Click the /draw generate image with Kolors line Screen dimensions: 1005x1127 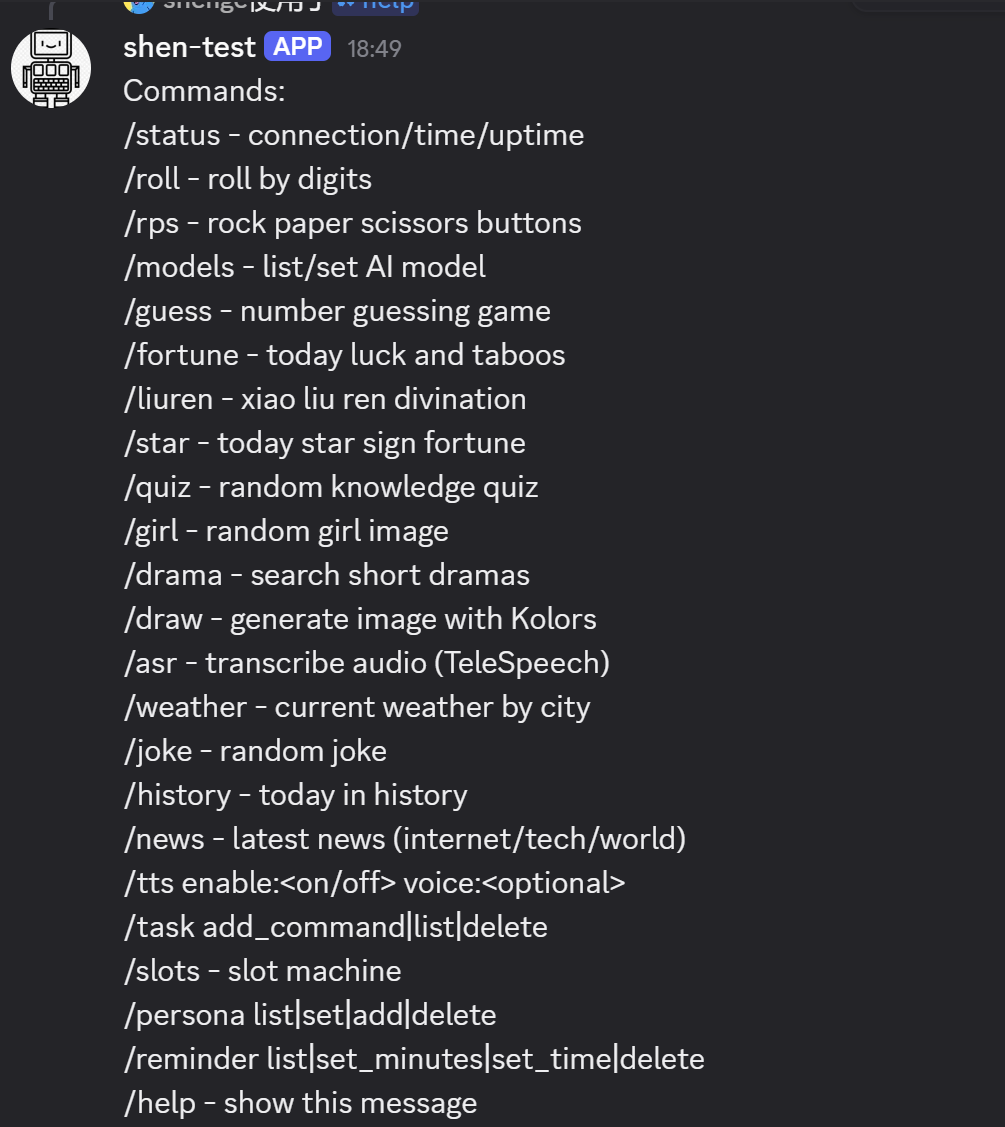click(359, 619)
